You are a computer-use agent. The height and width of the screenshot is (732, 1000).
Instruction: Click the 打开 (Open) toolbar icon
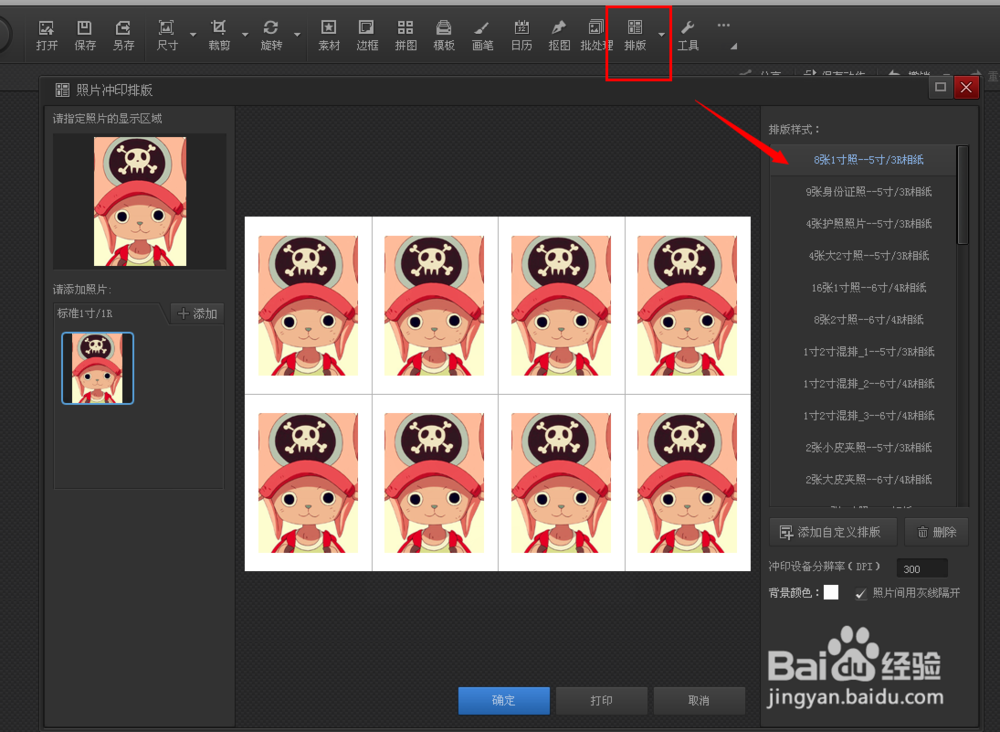[47, 35]
